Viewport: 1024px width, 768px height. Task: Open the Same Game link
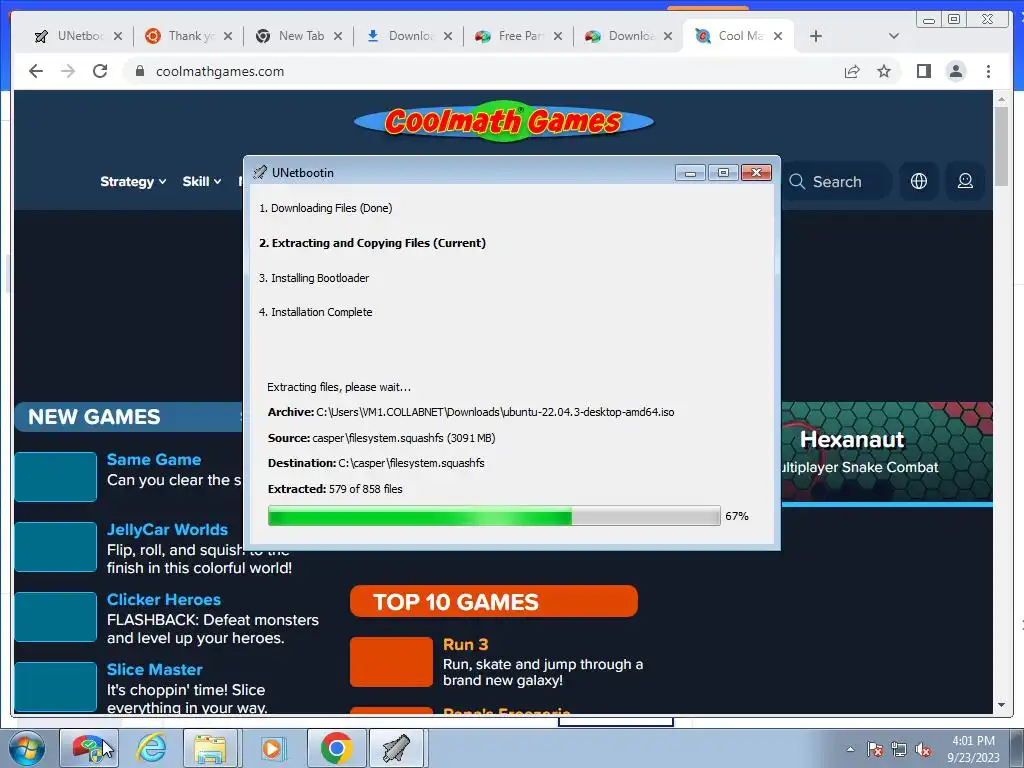(x=154, y=459)
